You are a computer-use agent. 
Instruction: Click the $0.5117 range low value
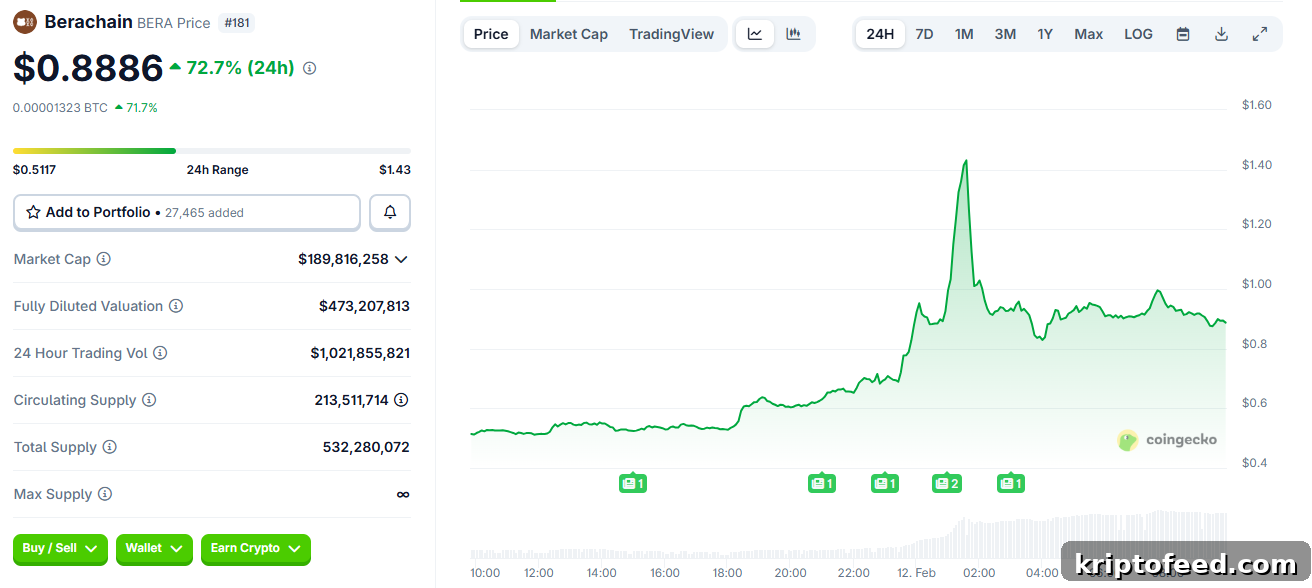point(34,170)
